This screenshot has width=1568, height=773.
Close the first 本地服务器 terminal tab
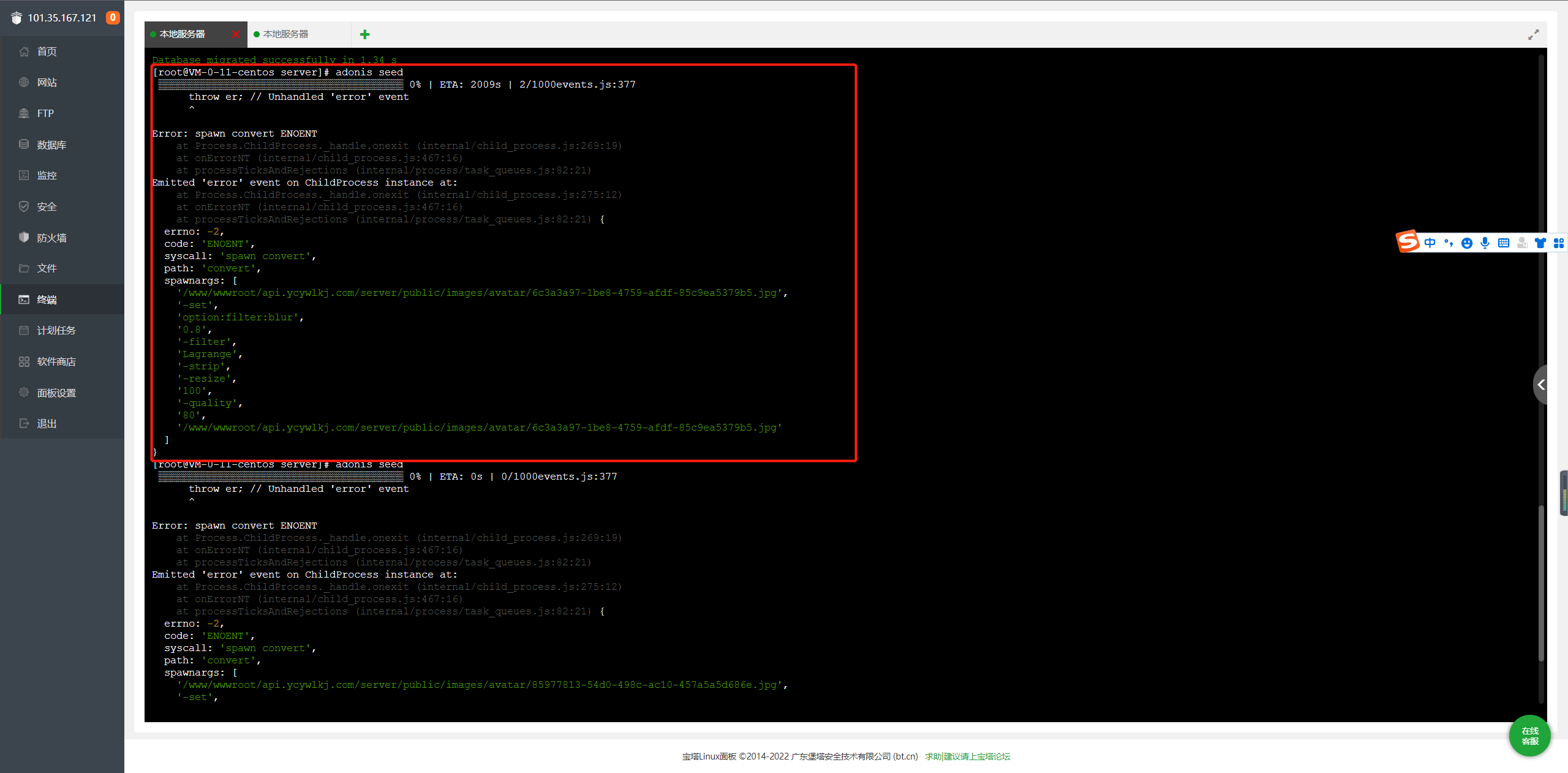[236, 34]
